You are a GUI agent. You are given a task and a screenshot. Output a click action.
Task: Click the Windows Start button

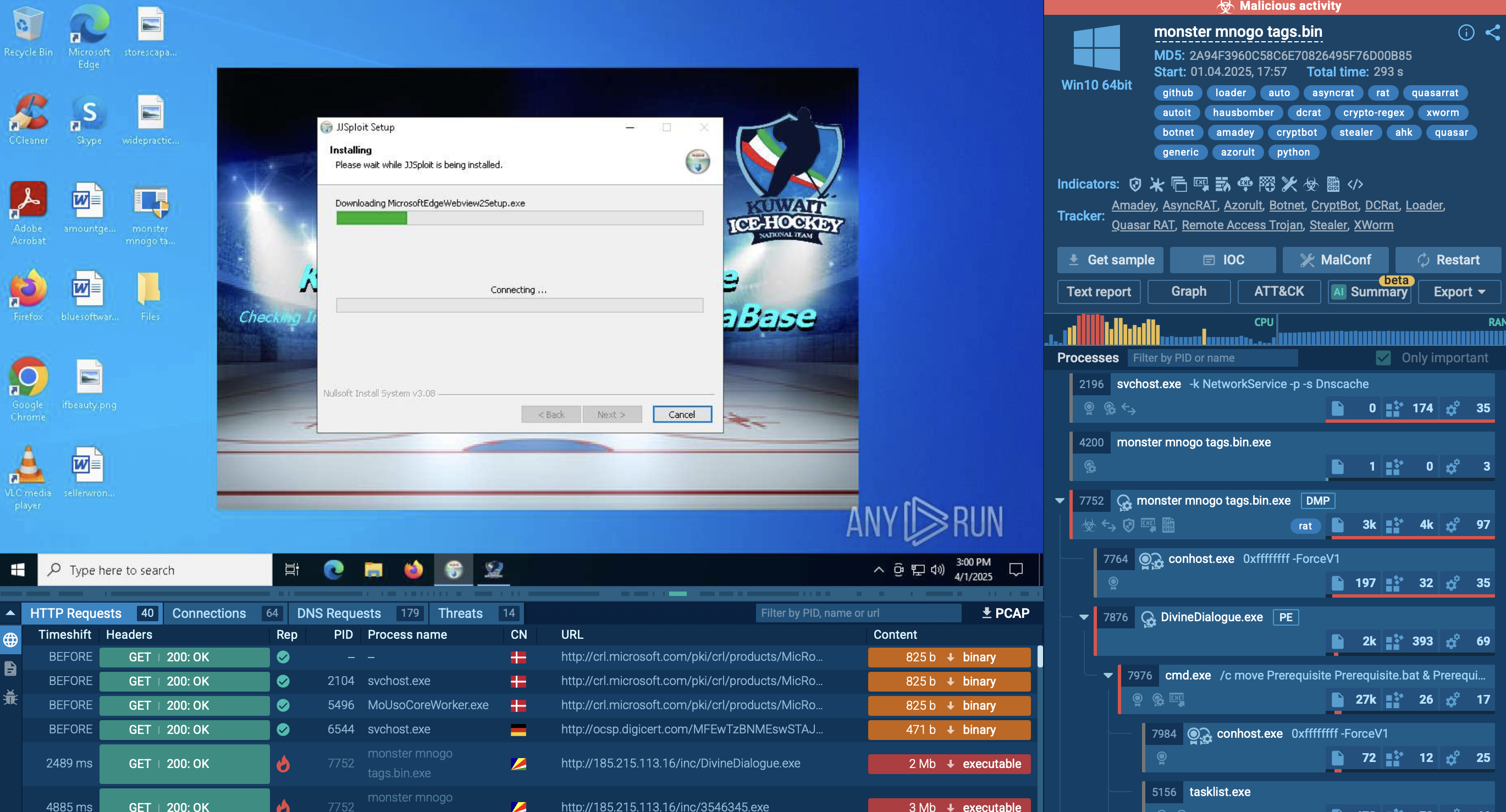pos(18,570)
